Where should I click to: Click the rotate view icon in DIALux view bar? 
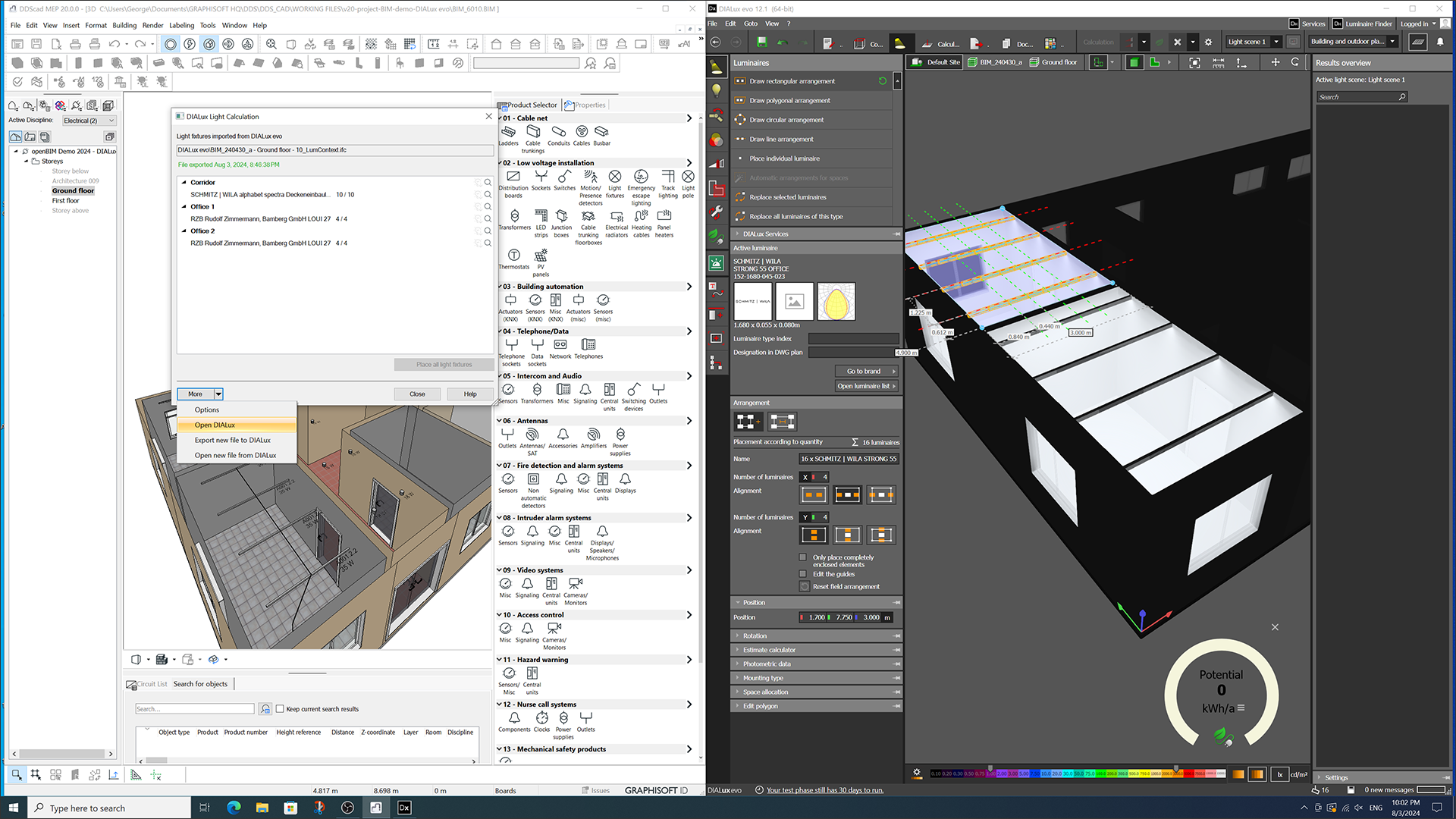click(1295, 62)
